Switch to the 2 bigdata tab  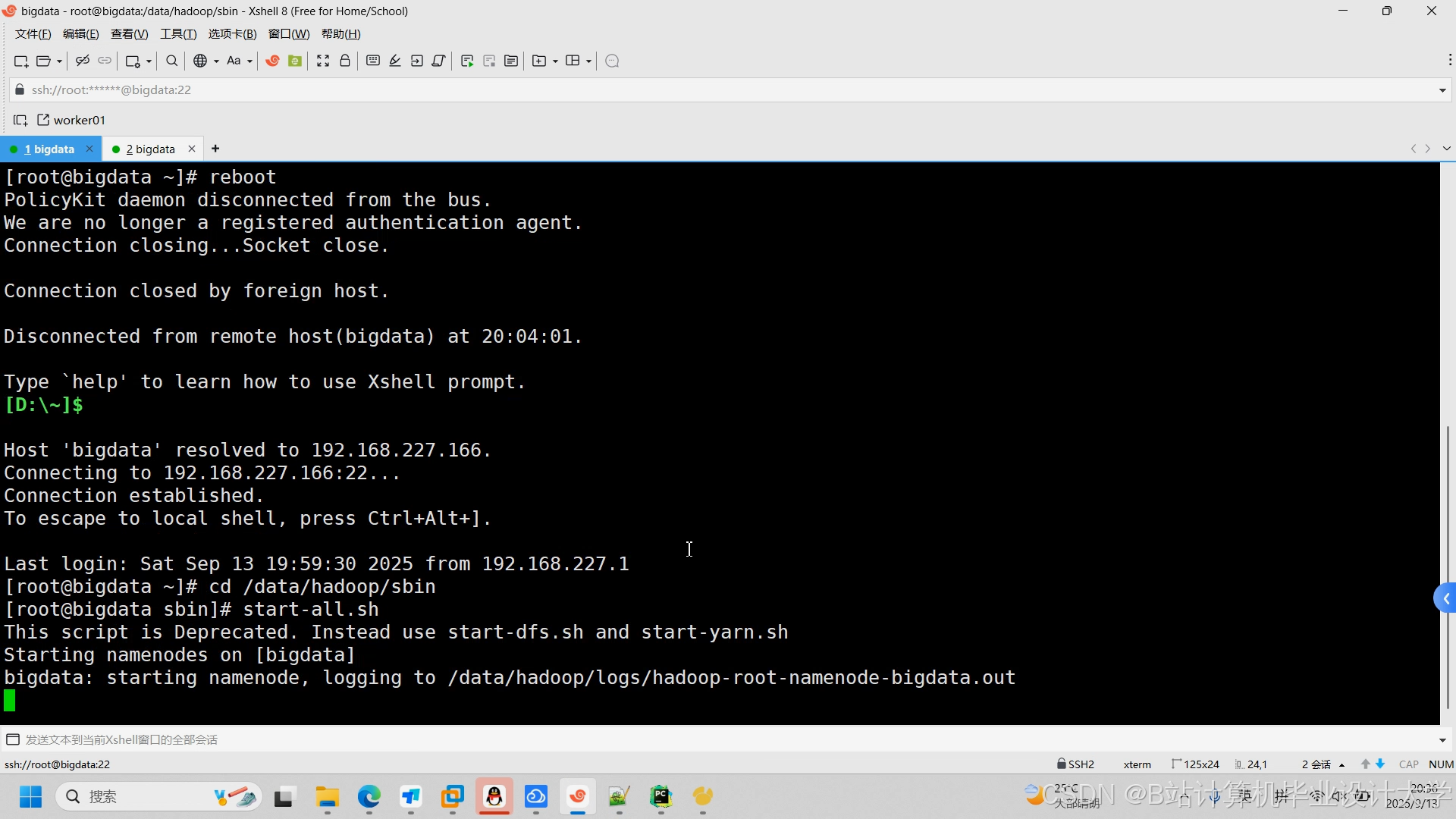pos(151,149)
